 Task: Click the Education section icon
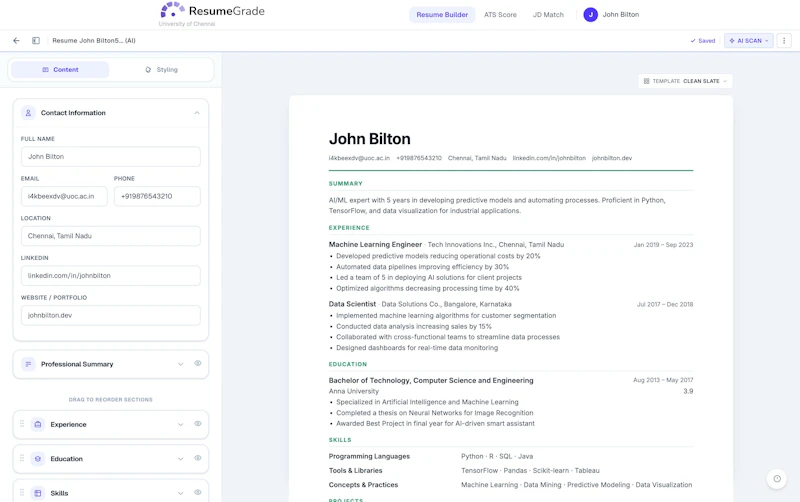click(x=38, y=459)
